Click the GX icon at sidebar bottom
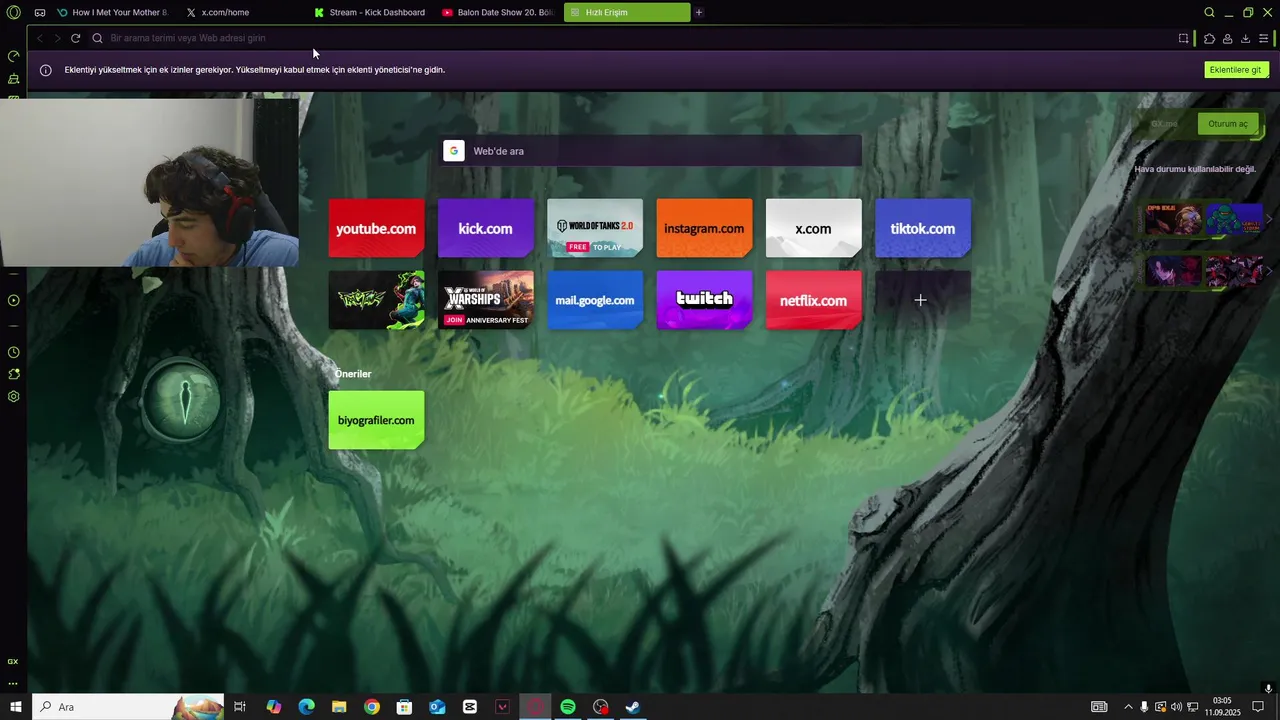 [13, 661]
